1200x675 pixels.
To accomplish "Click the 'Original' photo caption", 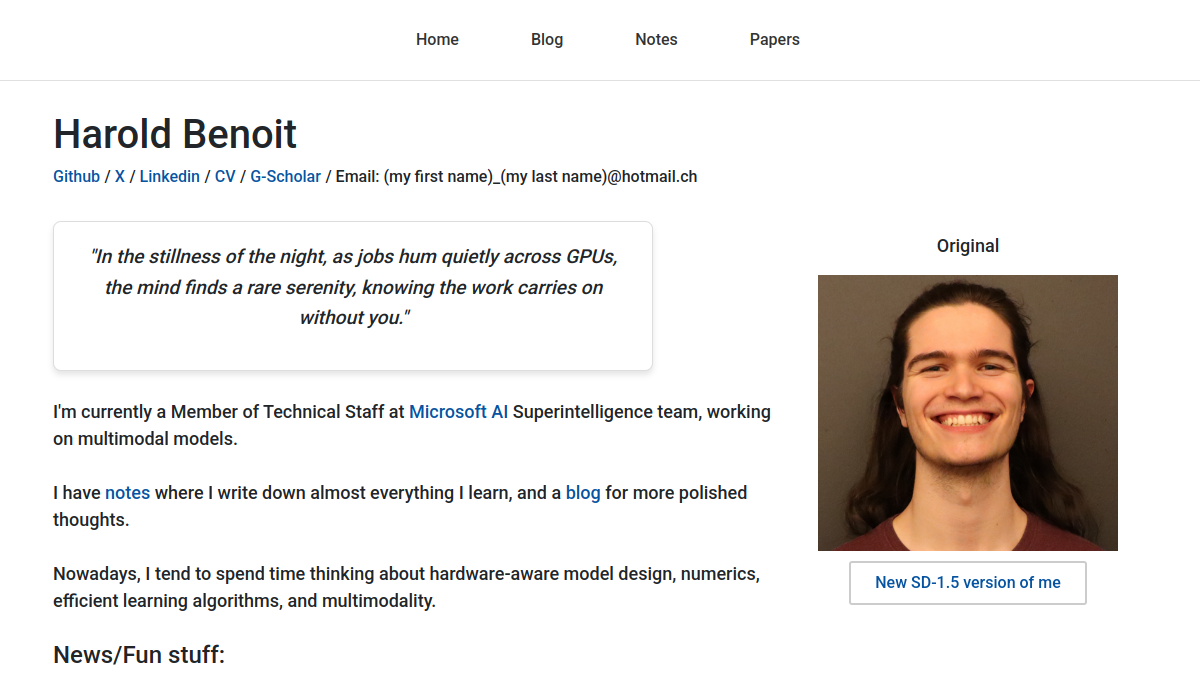I will point(968,246).
